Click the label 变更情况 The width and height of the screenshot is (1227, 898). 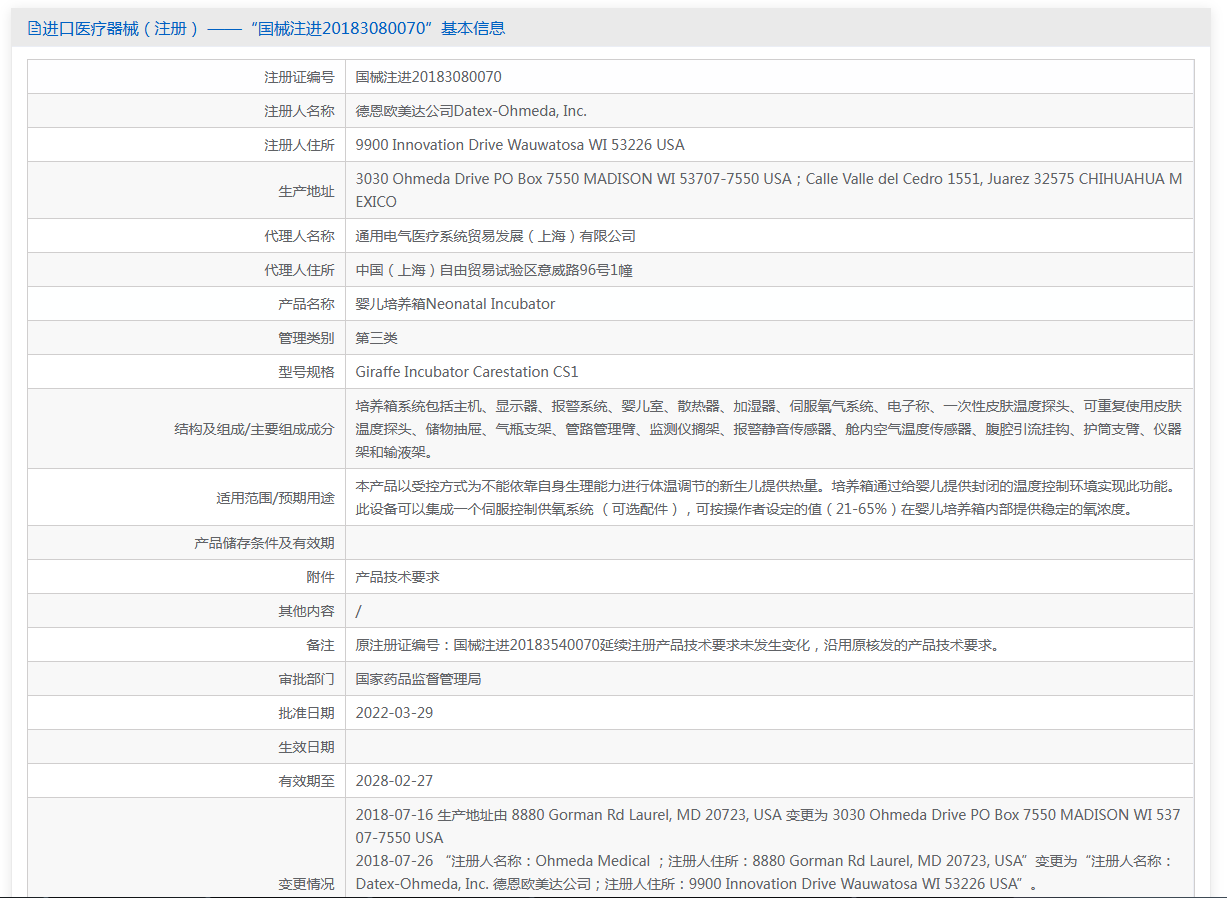tap(306, 884)
